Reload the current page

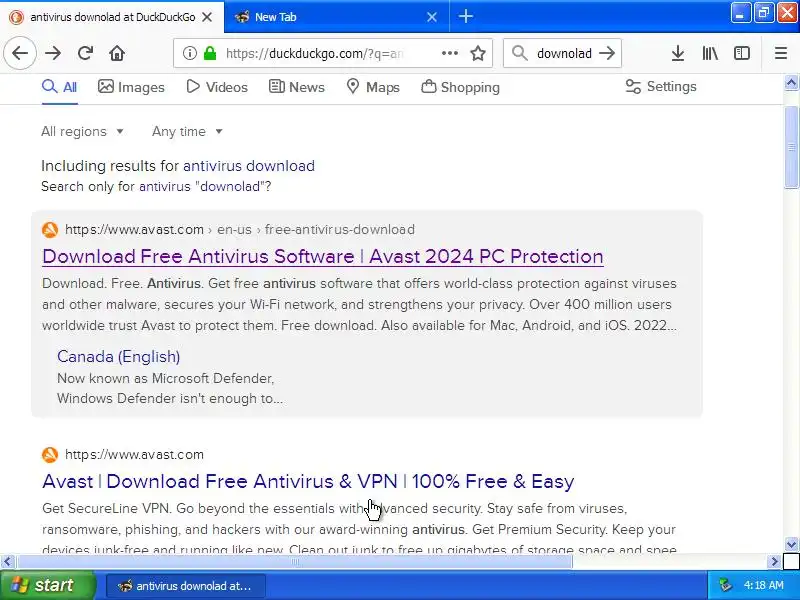click(85, 53)
